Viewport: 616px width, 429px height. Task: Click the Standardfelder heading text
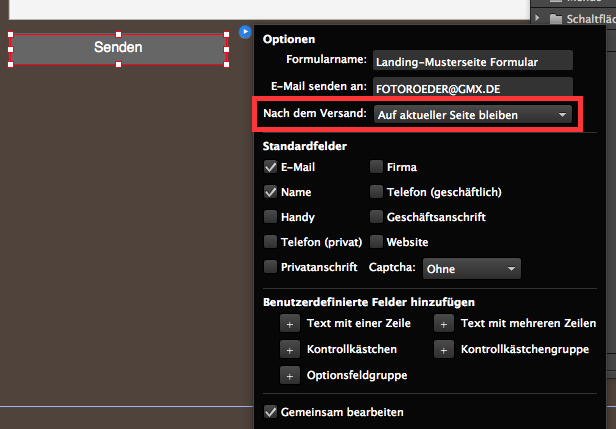[x=304, y=146]
